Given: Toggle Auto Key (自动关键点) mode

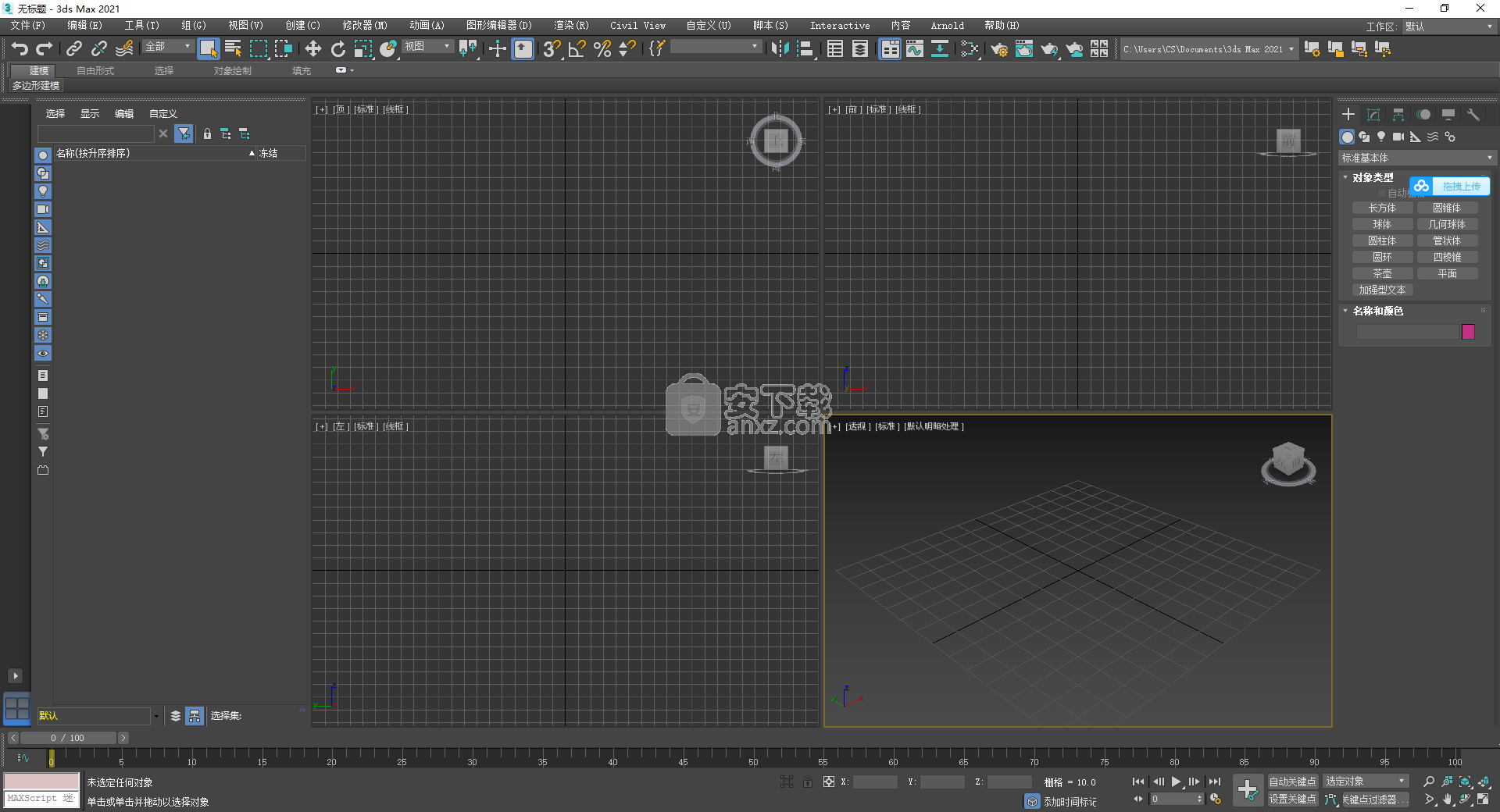Looking at the screenshot, I should point(1292,782).
